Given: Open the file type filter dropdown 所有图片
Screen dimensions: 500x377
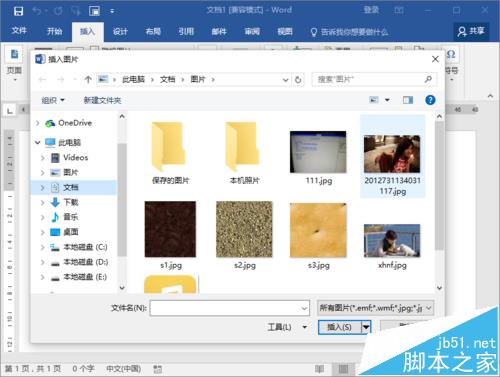Looking at the screenshot, I should pos(375,308).
